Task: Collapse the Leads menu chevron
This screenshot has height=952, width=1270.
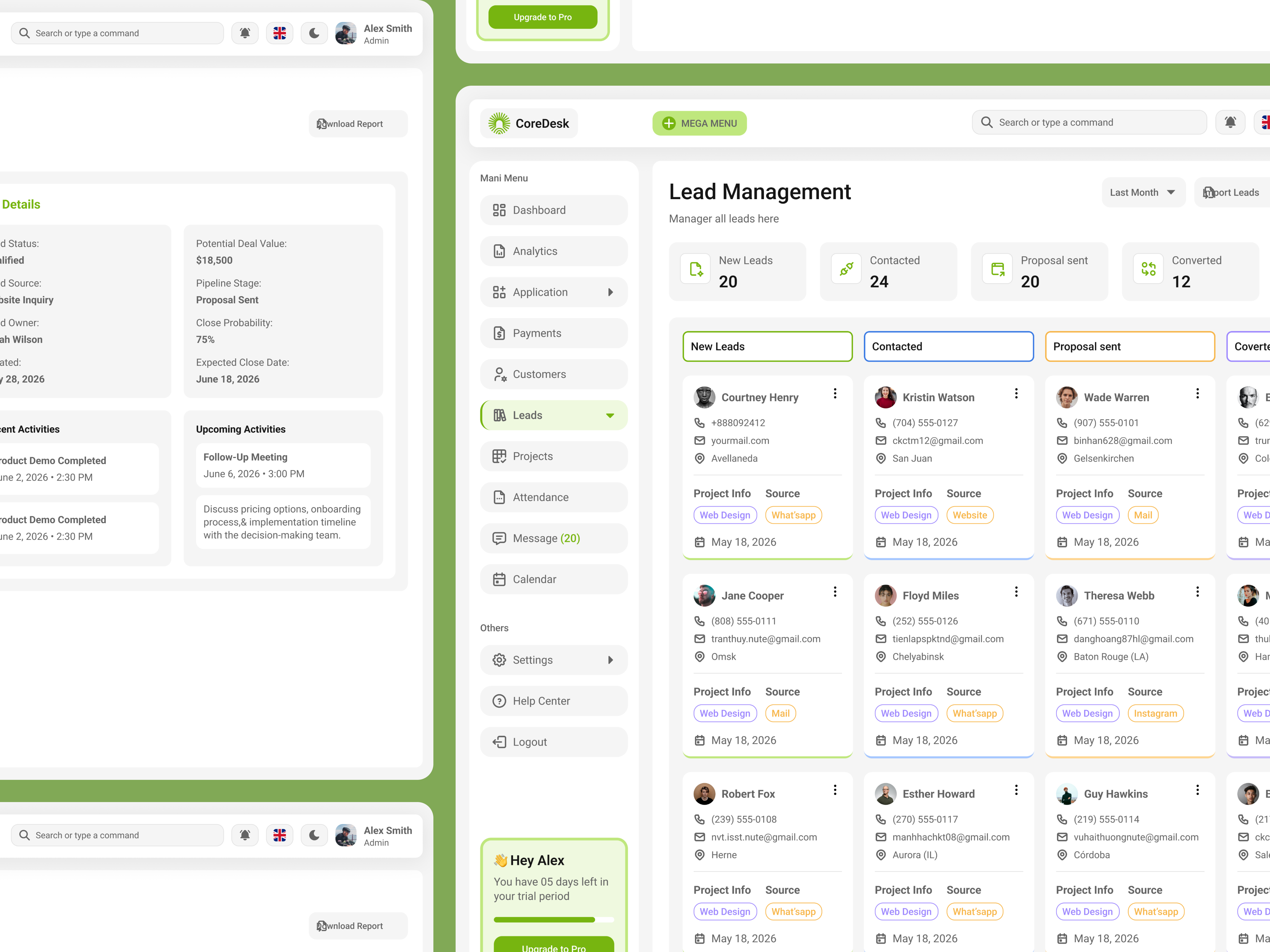Action: click(610, 415)
